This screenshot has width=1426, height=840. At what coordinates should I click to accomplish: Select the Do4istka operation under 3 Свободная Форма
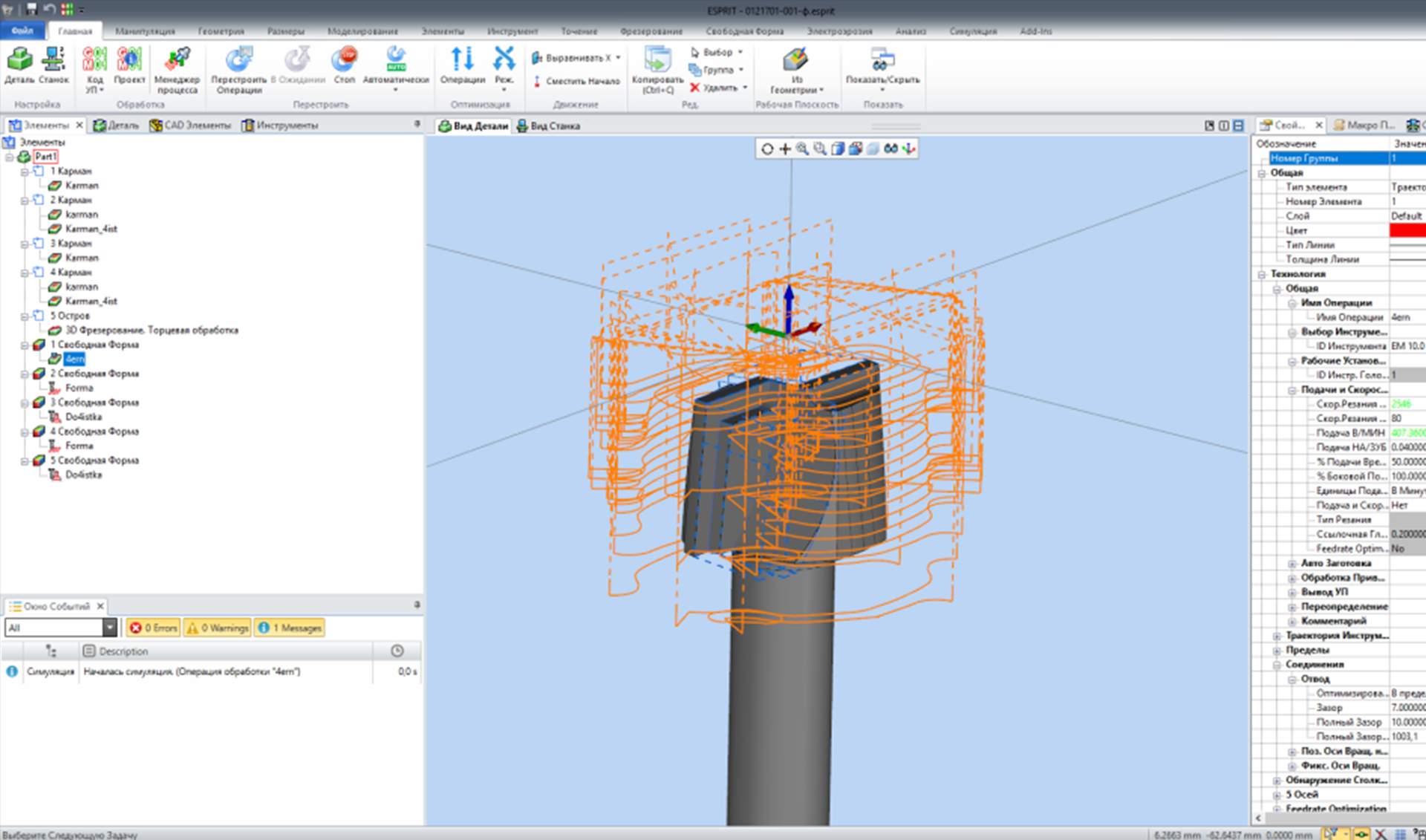tap(83, 417)
